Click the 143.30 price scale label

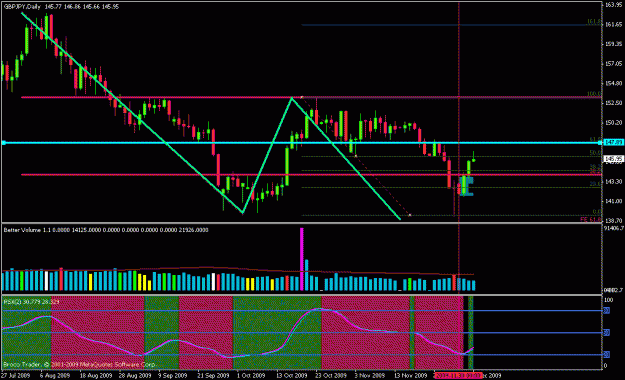pyautogui.click(x=613, y=181)
